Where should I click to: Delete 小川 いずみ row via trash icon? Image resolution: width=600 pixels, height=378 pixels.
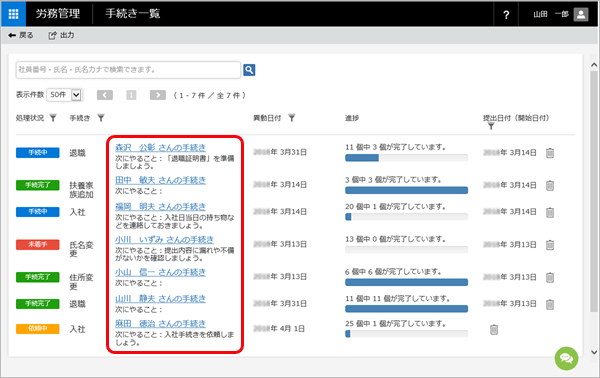coord(550,245)
